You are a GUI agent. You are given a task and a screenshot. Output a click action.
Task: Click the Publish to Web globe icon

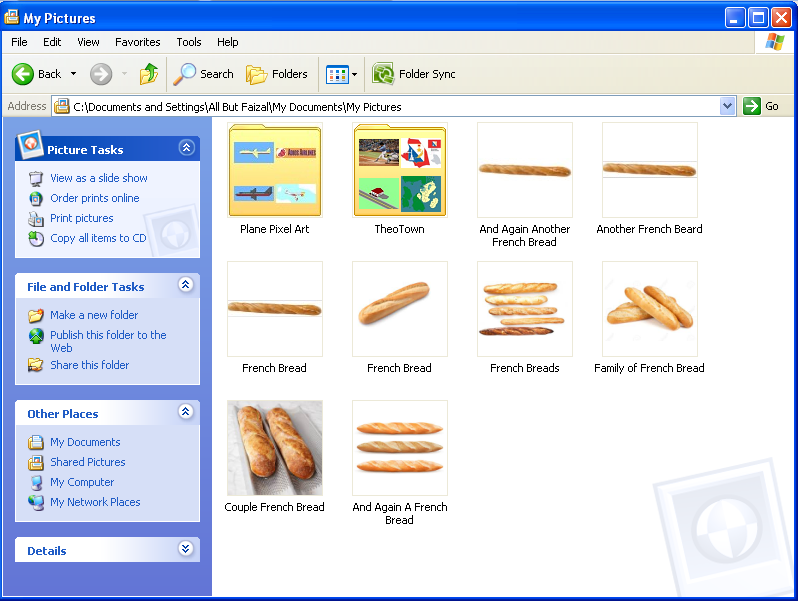36,336
